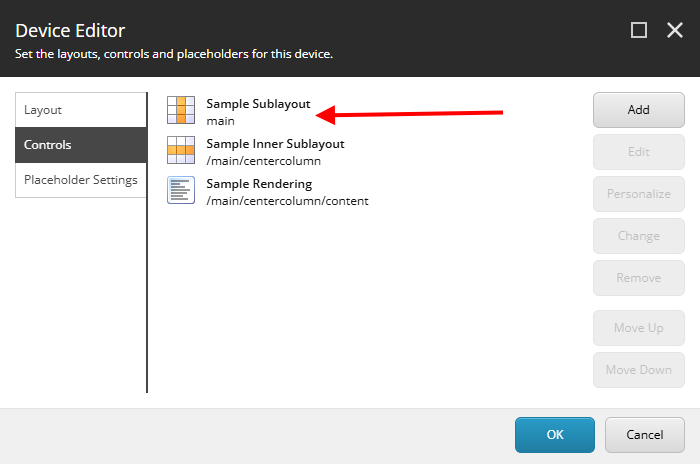The image size is (700, 464).
Task: Click the Add button
Action: (638, 110)
